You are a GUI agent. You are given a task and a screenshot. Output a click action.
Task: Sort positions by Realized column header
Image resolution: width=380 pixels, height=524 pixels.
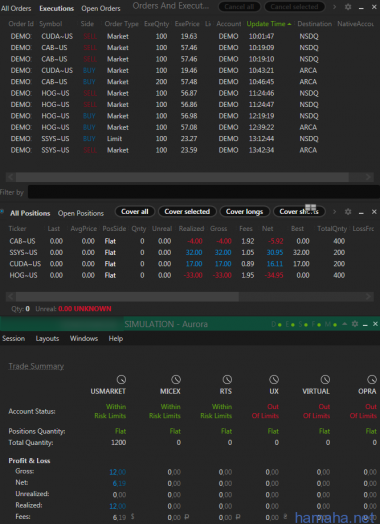pos(191,229)
